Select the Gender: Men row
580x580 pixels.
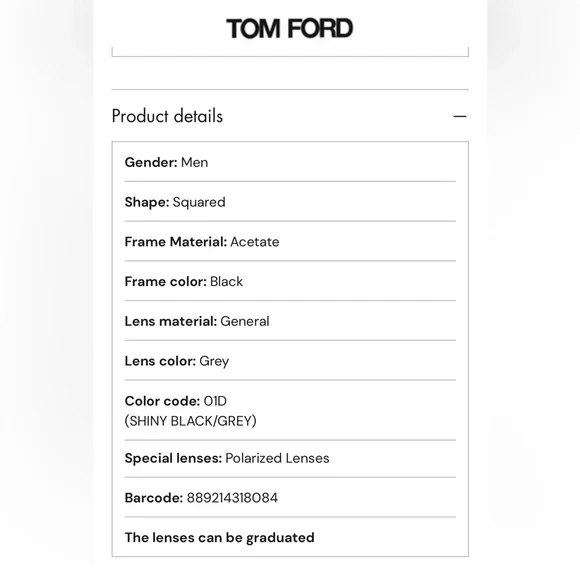tap(290, 162)
